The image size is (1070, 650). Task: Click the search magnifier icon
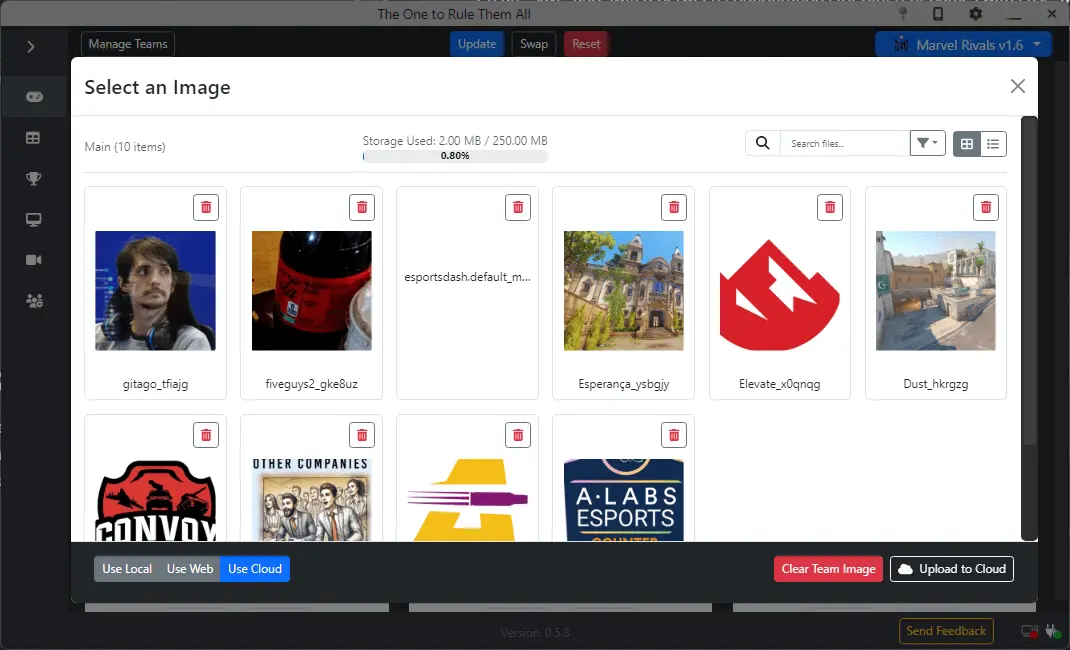click(762, 144)
